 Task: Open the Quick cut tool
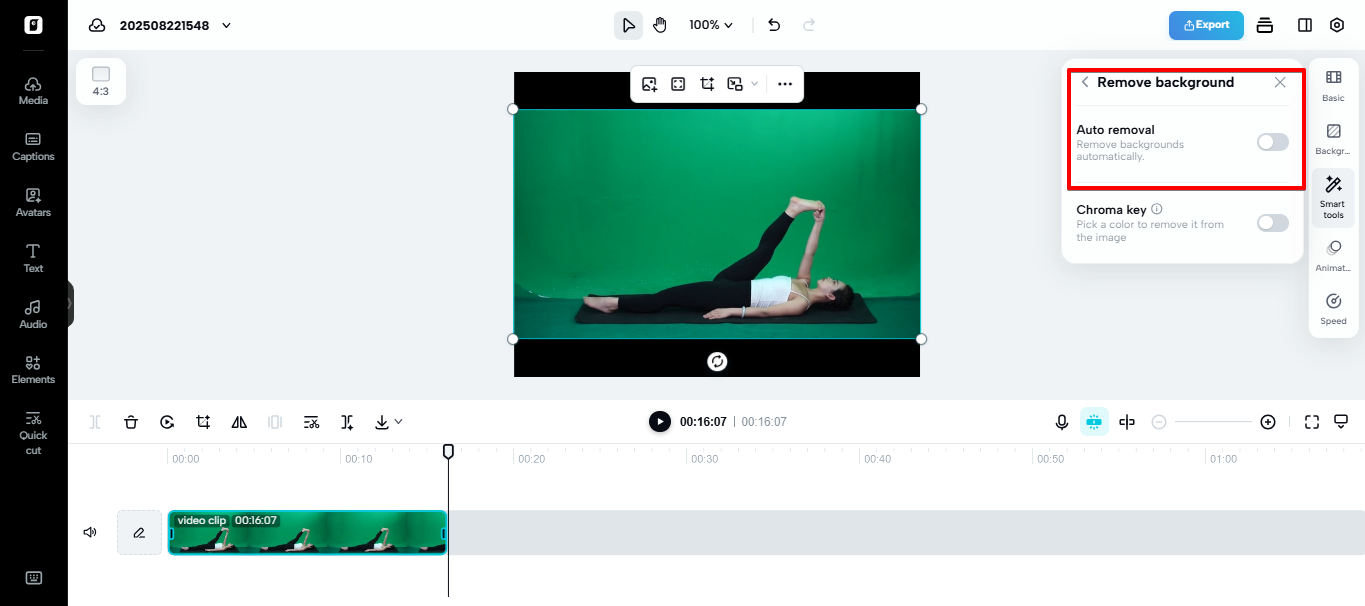[x=33, y=432]
